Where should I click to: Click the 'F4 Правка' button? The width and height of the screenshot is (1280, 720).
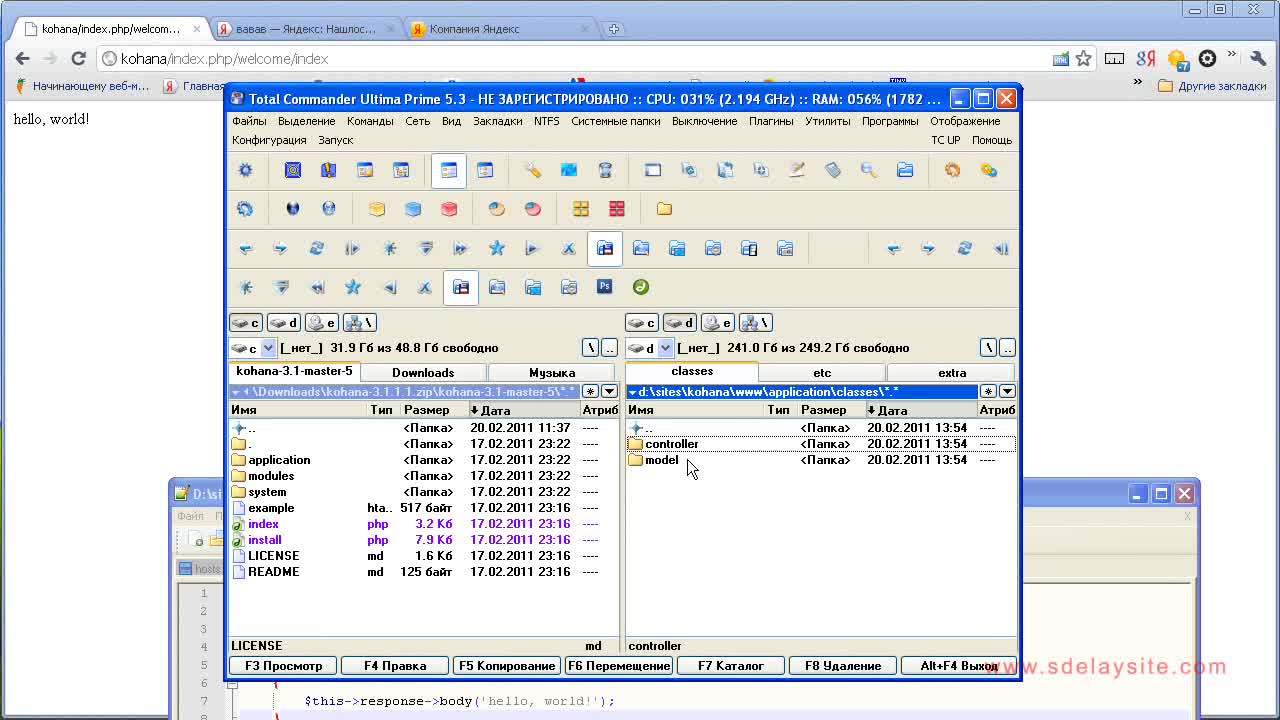[395, 666]
